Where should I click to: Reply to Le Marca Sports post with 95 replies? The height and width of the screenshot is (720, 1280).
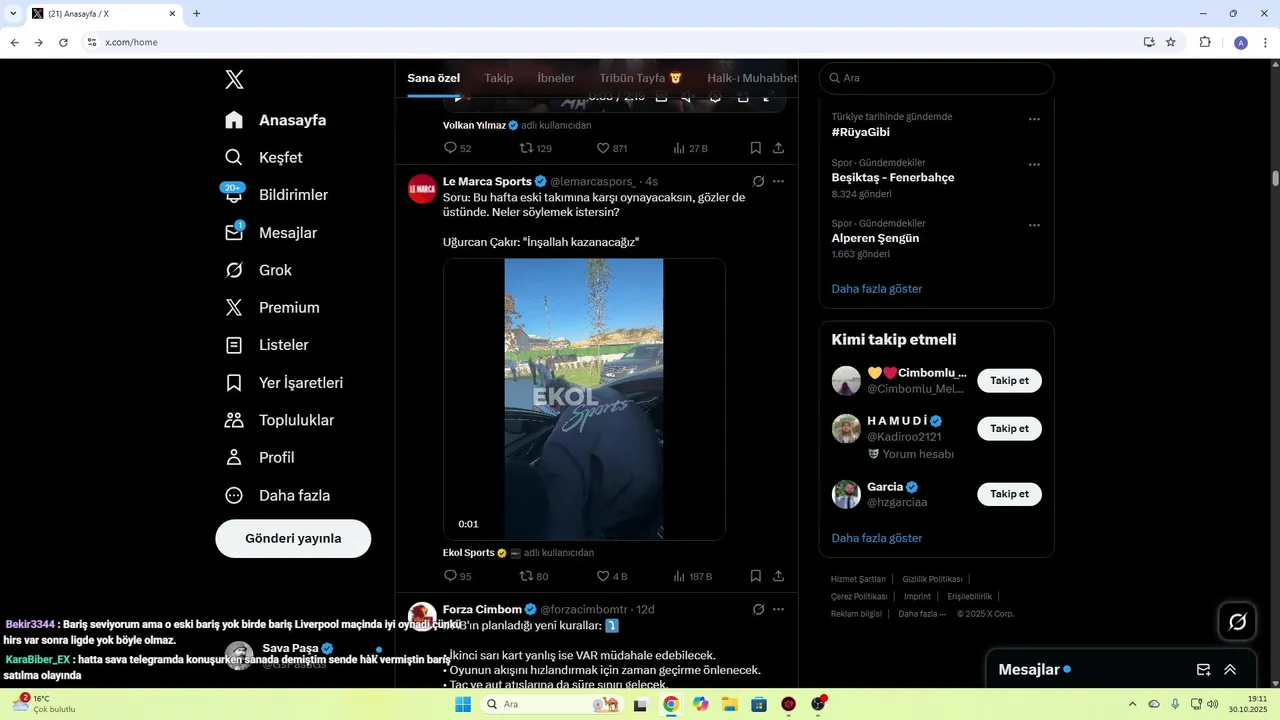click(x=457, y=576)
